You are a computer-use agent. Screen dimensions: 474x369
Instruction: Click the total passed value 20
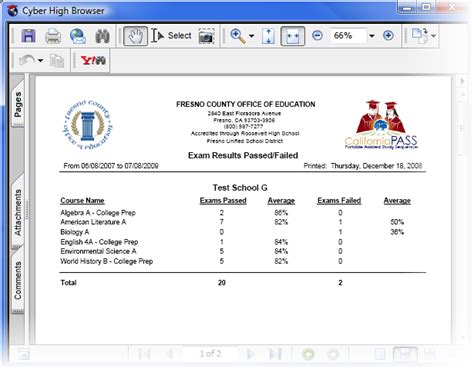click(222, 283)
